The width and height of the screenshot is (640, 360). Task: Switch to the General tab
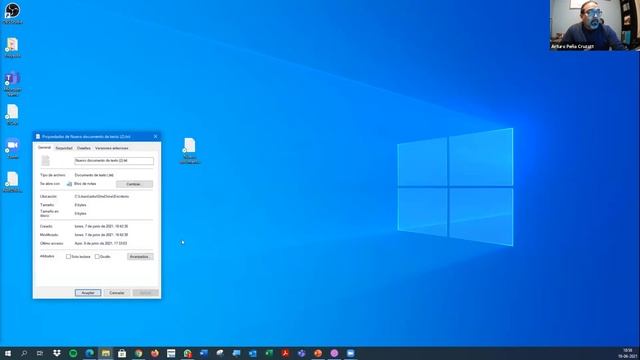coord(44,147)
